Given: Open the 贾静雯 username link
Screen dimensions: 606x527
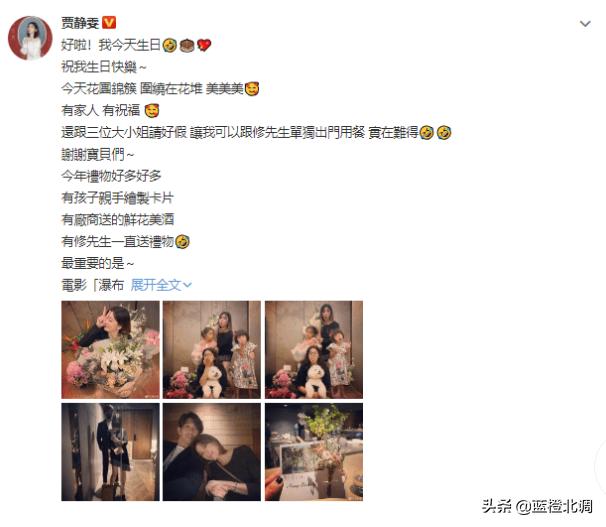Looking at the screenshot, I should 80,23.
